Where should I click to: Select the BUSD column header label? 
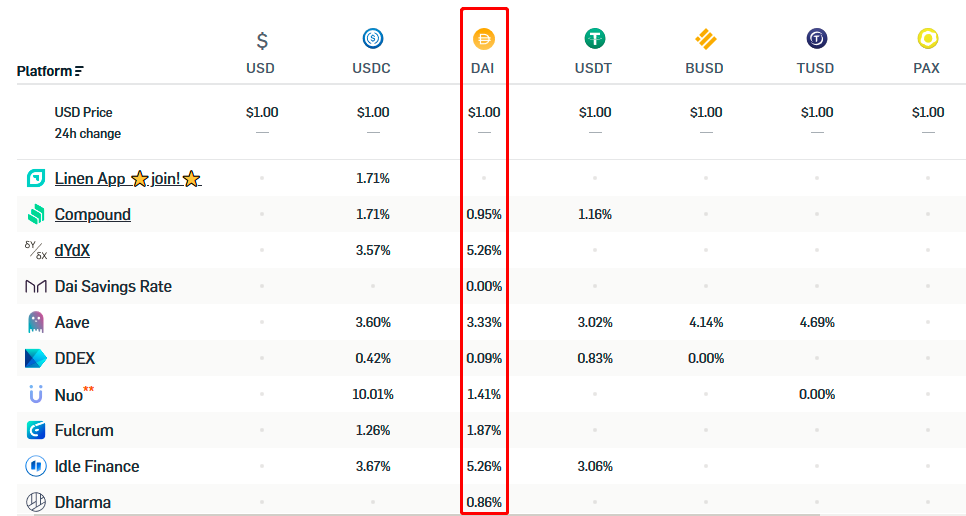click(x=704, y=68)
